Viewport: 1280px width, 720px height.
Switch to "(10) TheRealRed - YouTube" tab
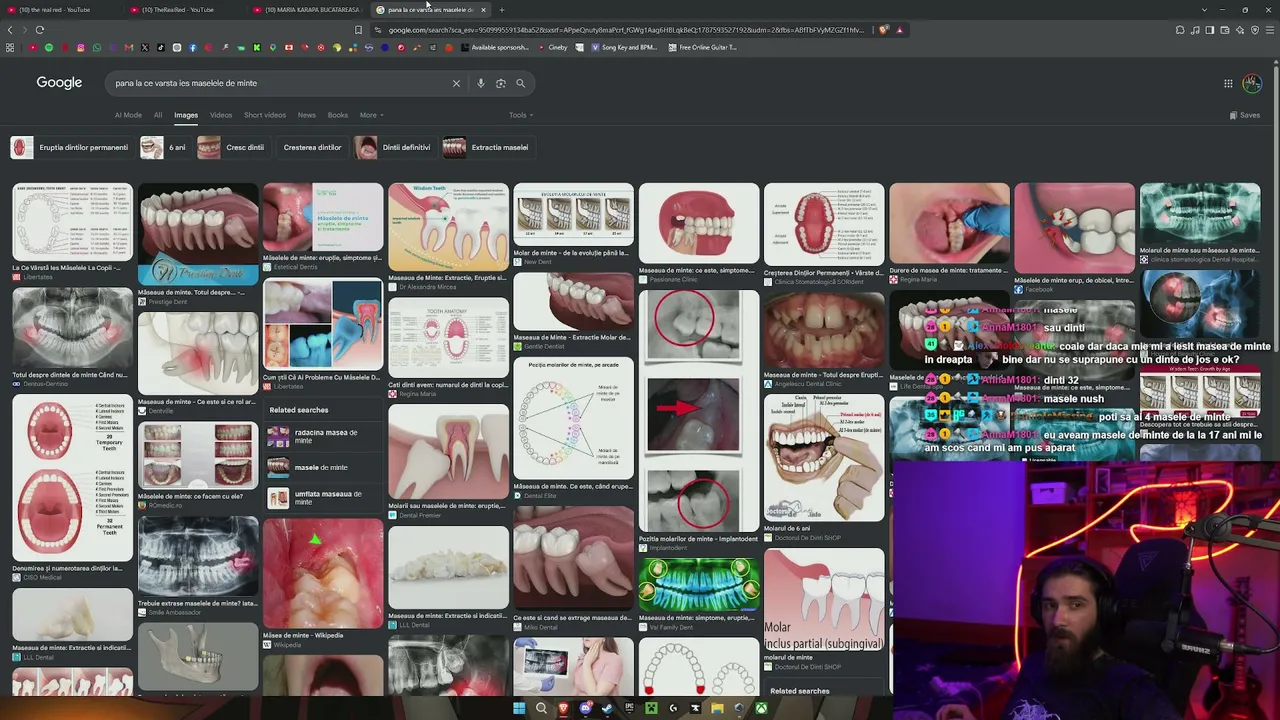point(185,10)
